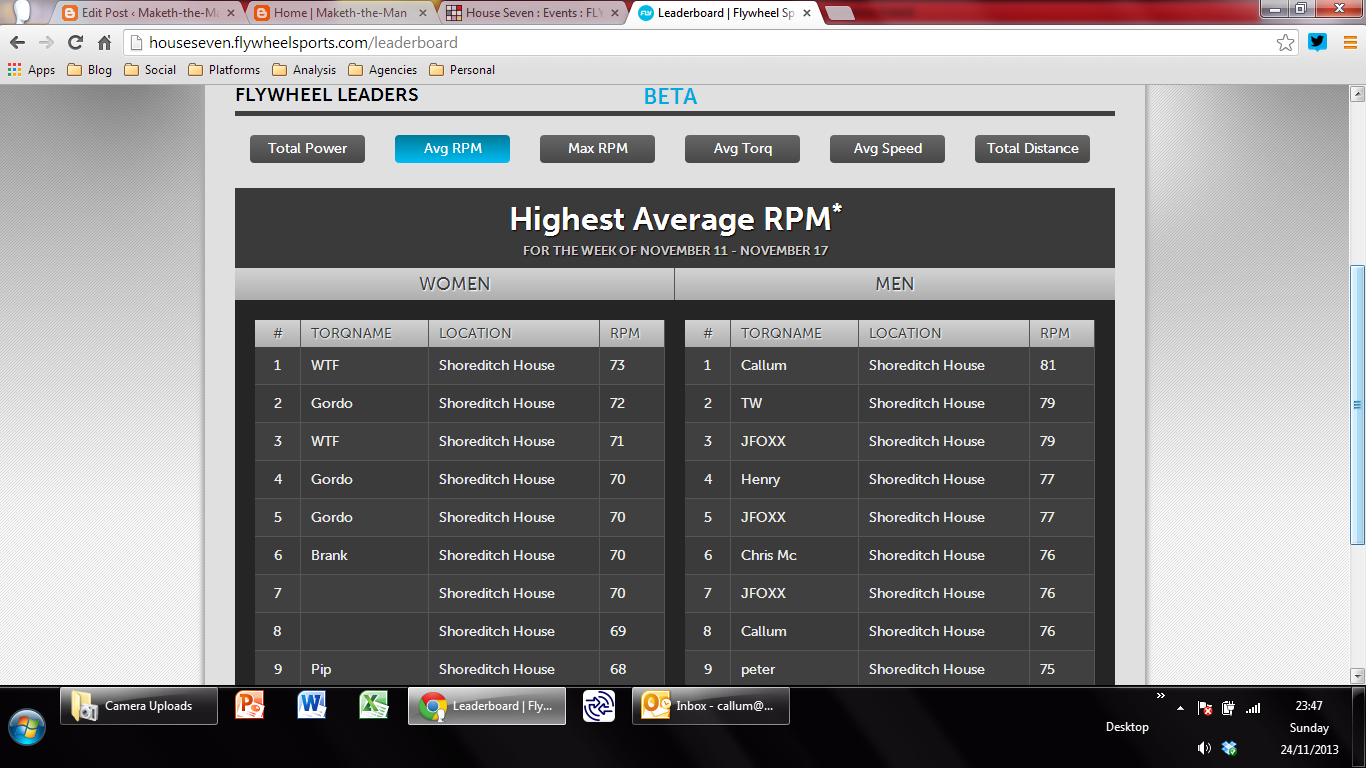Select the Chrome Leaderboard taskbar button
1366x768 pixels.
pyautogui.click(x=487, y=706)
